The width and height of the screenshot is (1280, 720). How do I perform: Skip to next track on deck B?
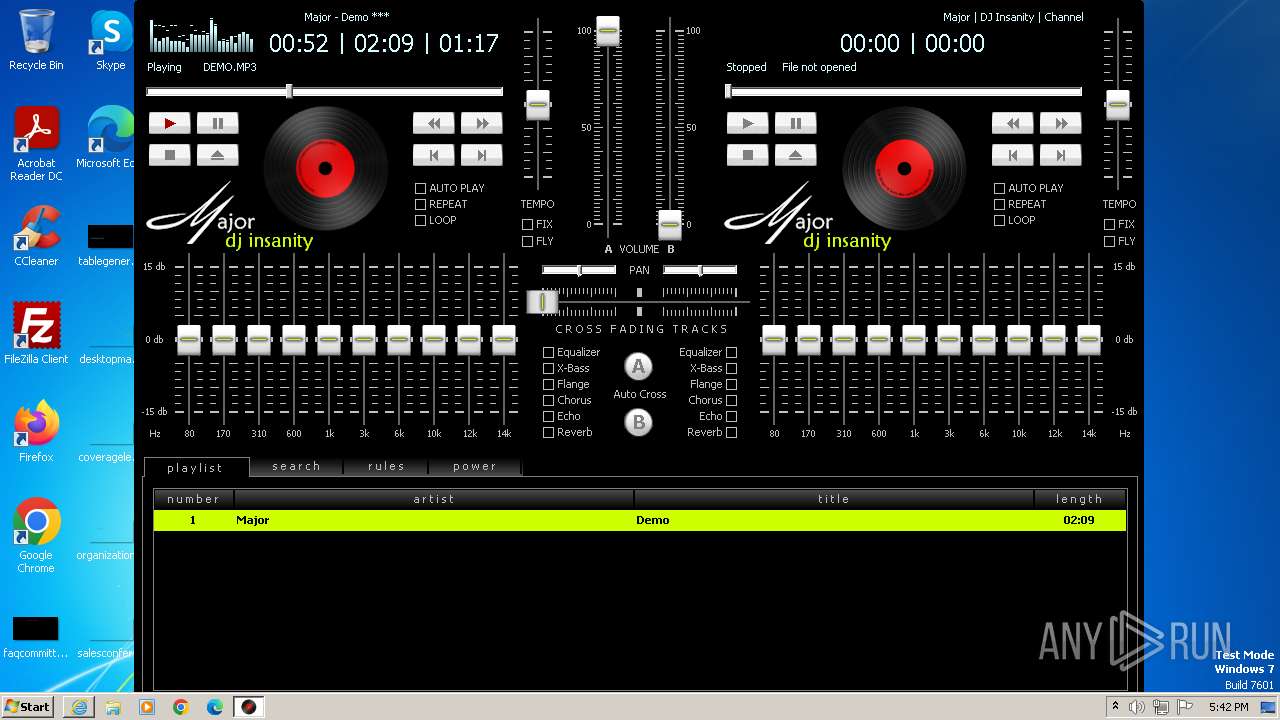click(x=1060, y=155)
